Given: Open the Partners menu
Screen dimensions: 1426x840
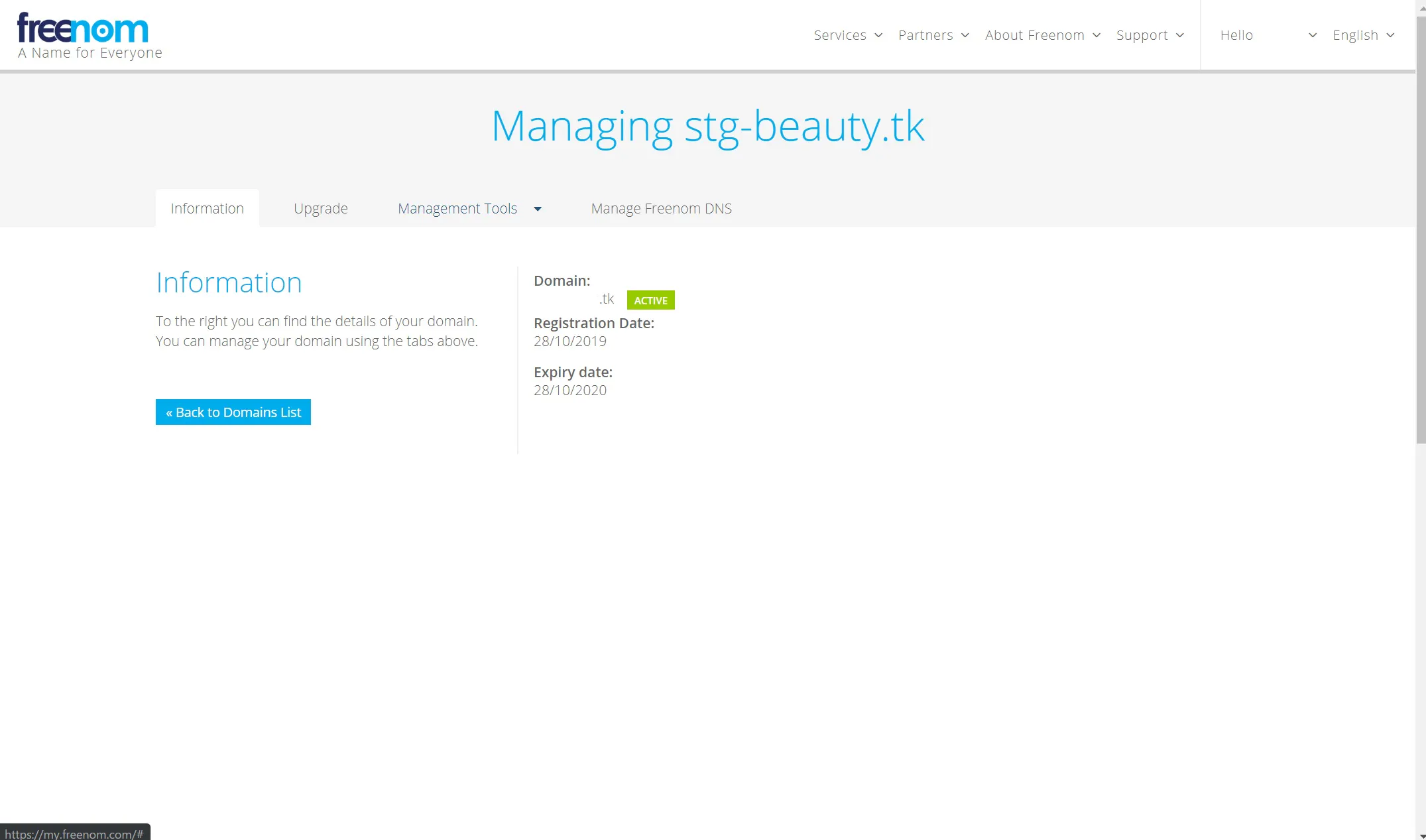Looking at the screenshot, I should (925, 35).
